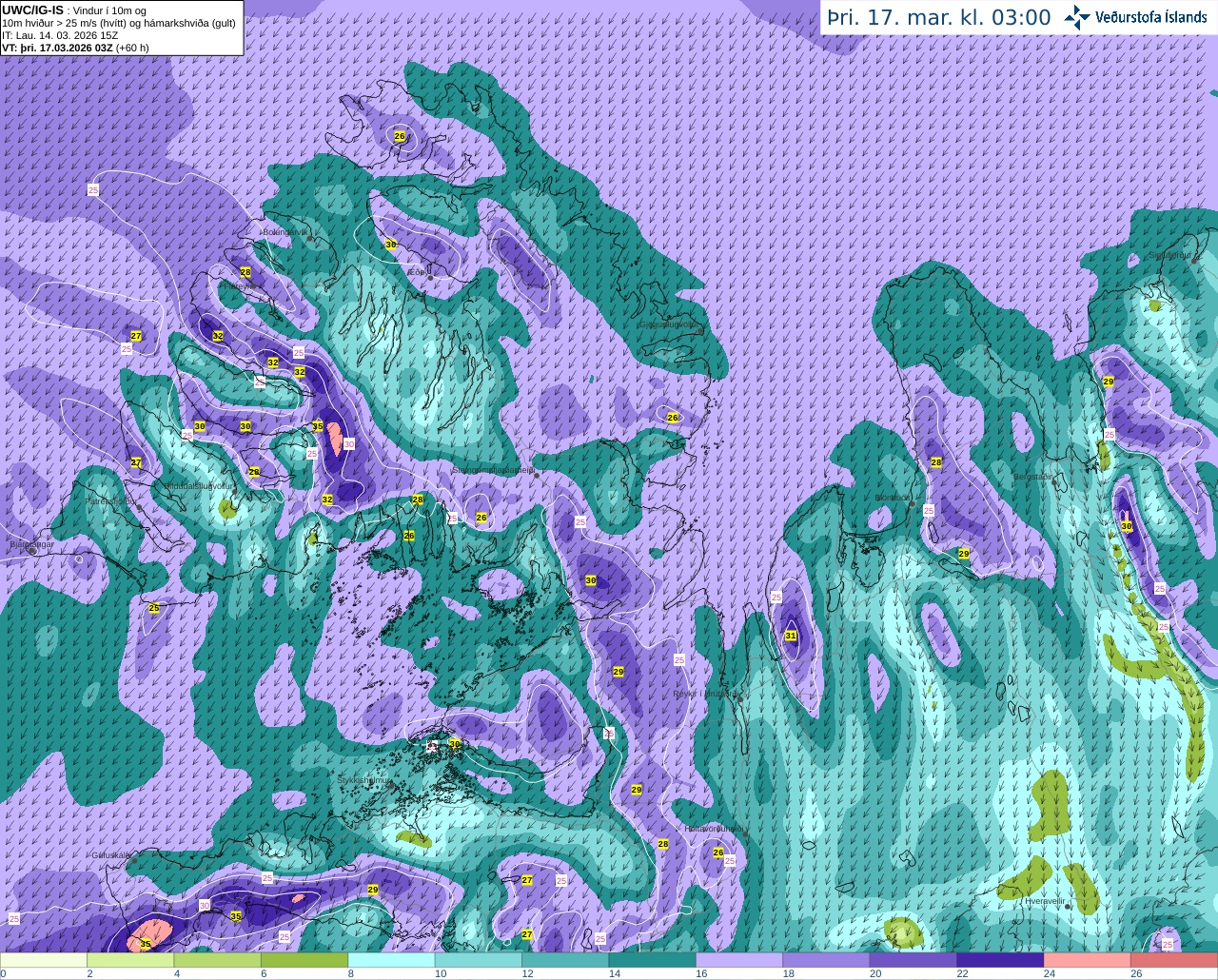Click the dark indigo 22–24 m/s legend swatch
Screen dimensions: 1218x980
[x=1001, y=960]
